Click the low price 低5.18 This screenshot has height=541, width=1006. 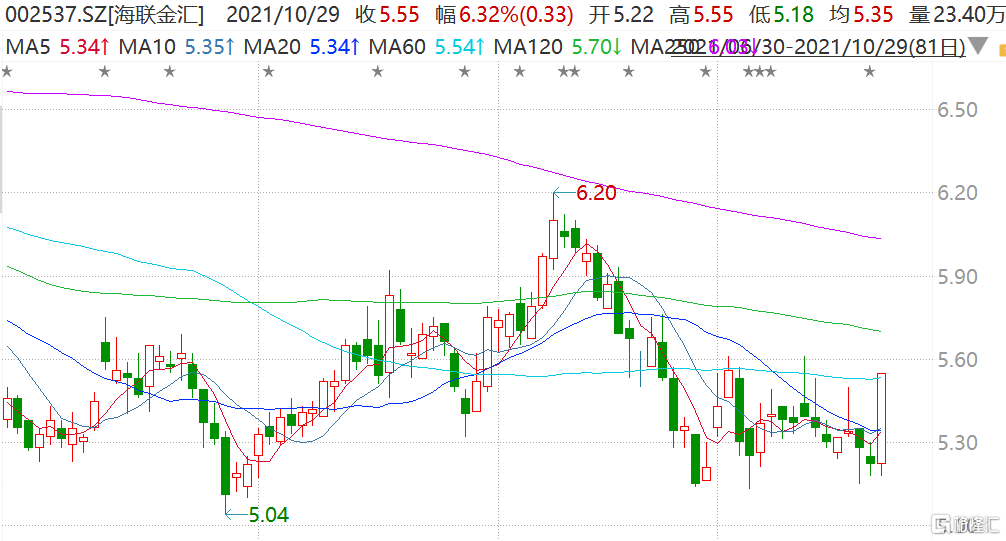781,14
